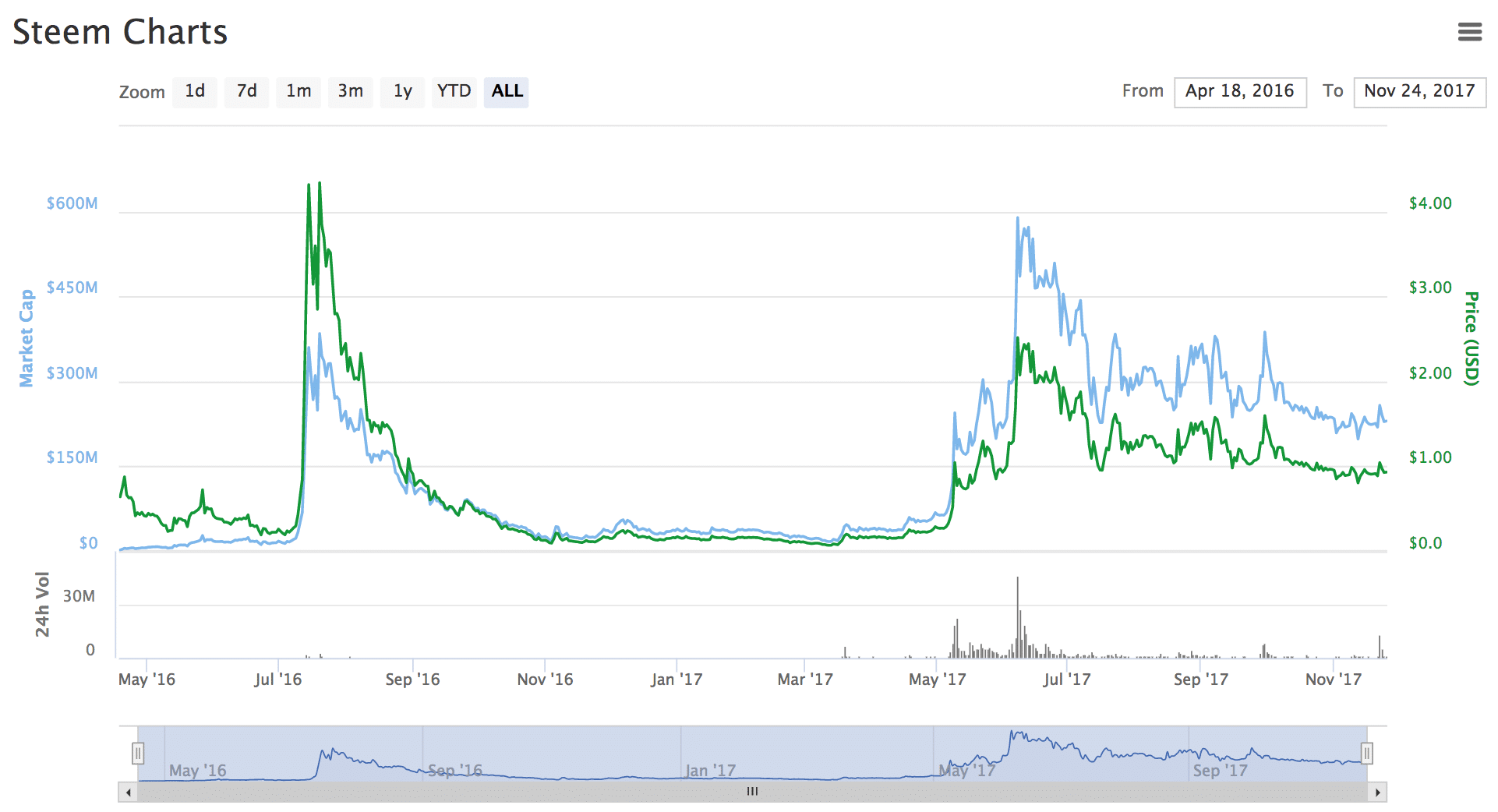Activate the YTD zoom option
This screenshot has width=1498, height=812.
click(454, 91)
